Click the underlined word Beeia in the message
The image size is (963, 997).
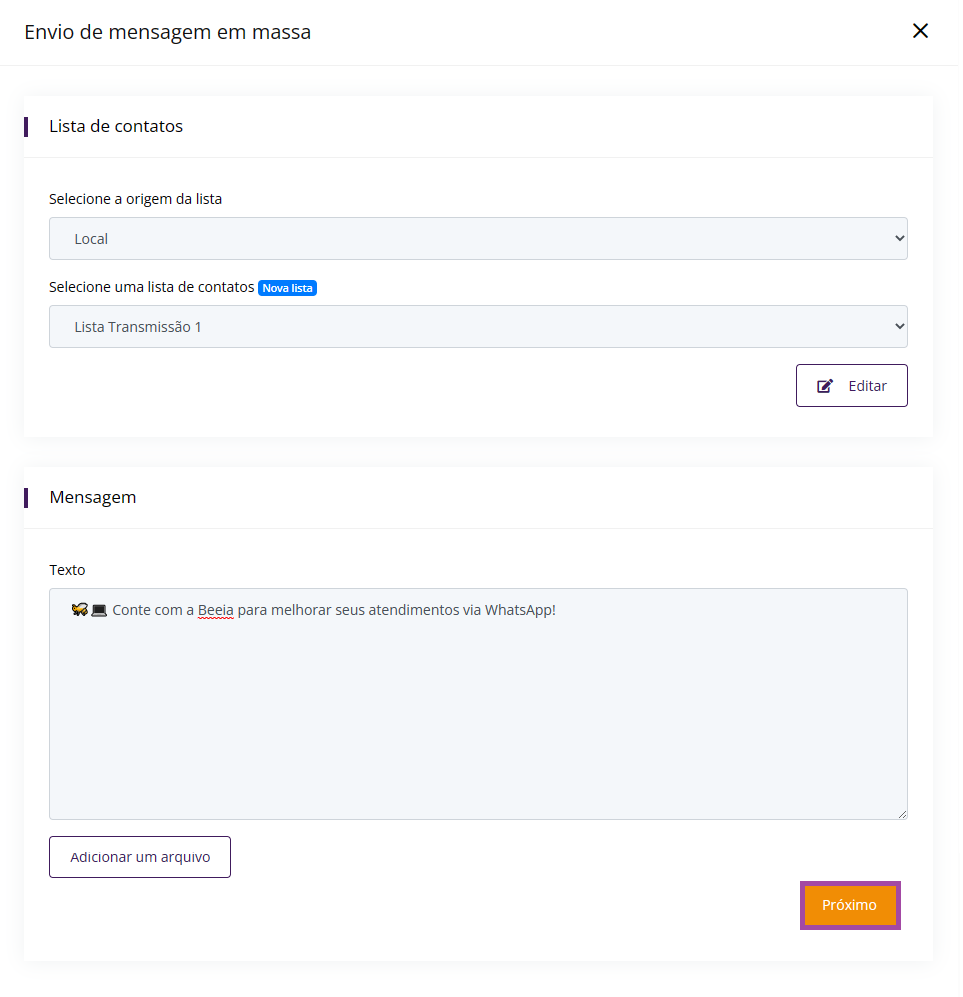[215, 610]
